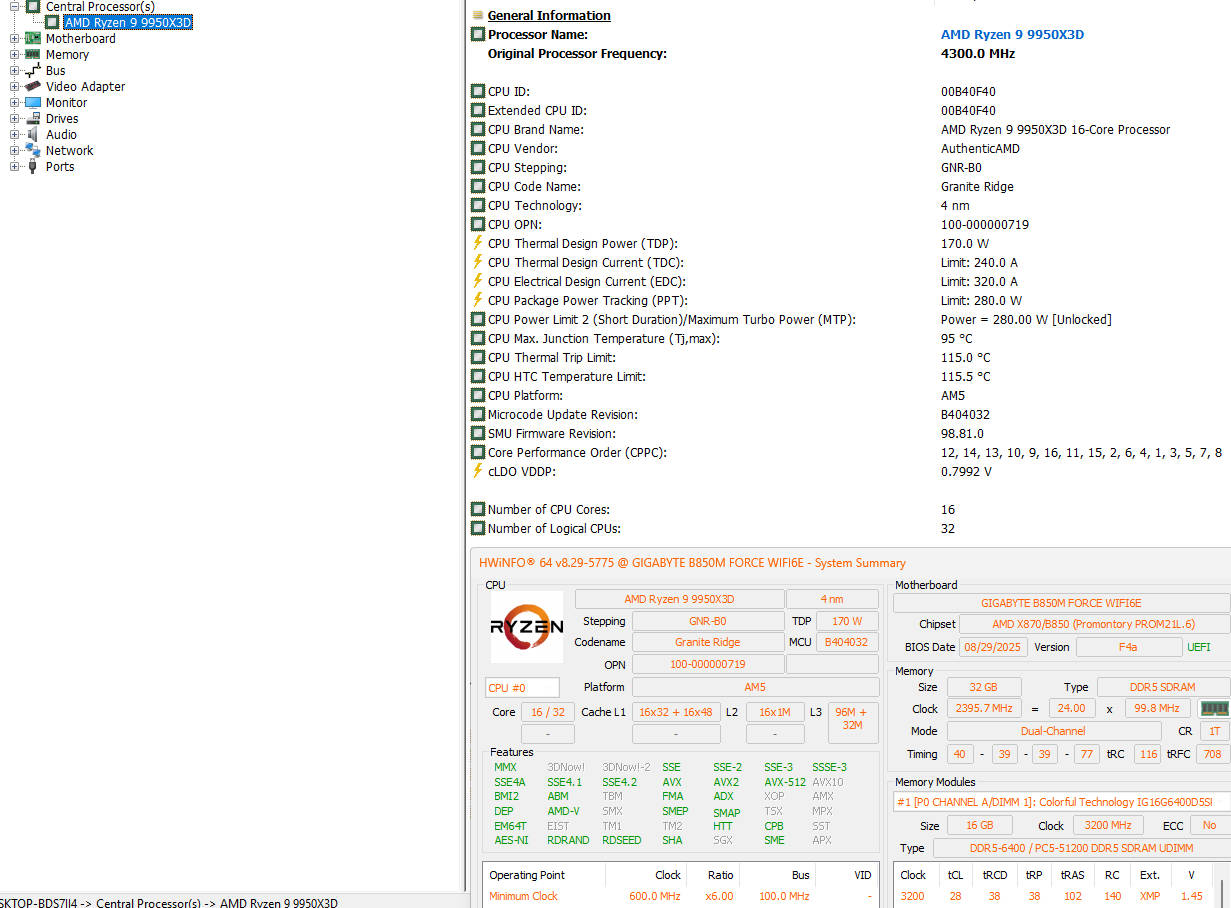Click the chip icon next to Processor Name
Viewport: 1231px width, 908px height.
(x=478, y=35)
